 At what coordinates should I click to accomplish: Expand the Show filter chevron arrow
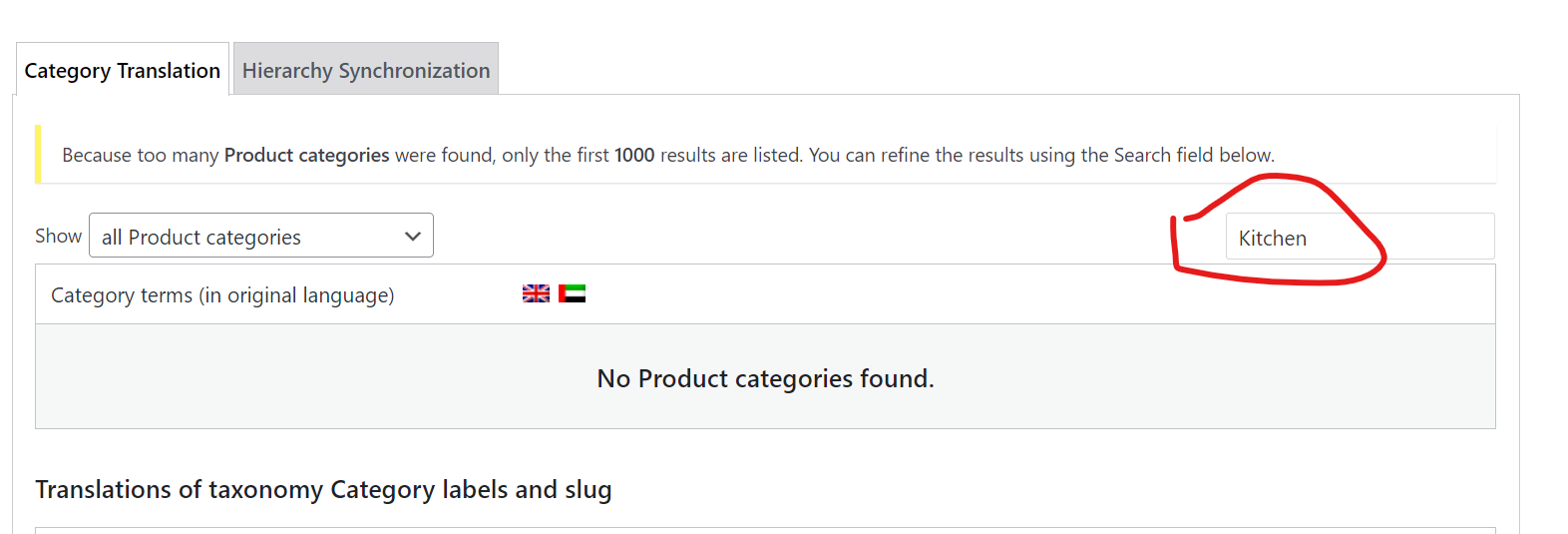[413, 237]
